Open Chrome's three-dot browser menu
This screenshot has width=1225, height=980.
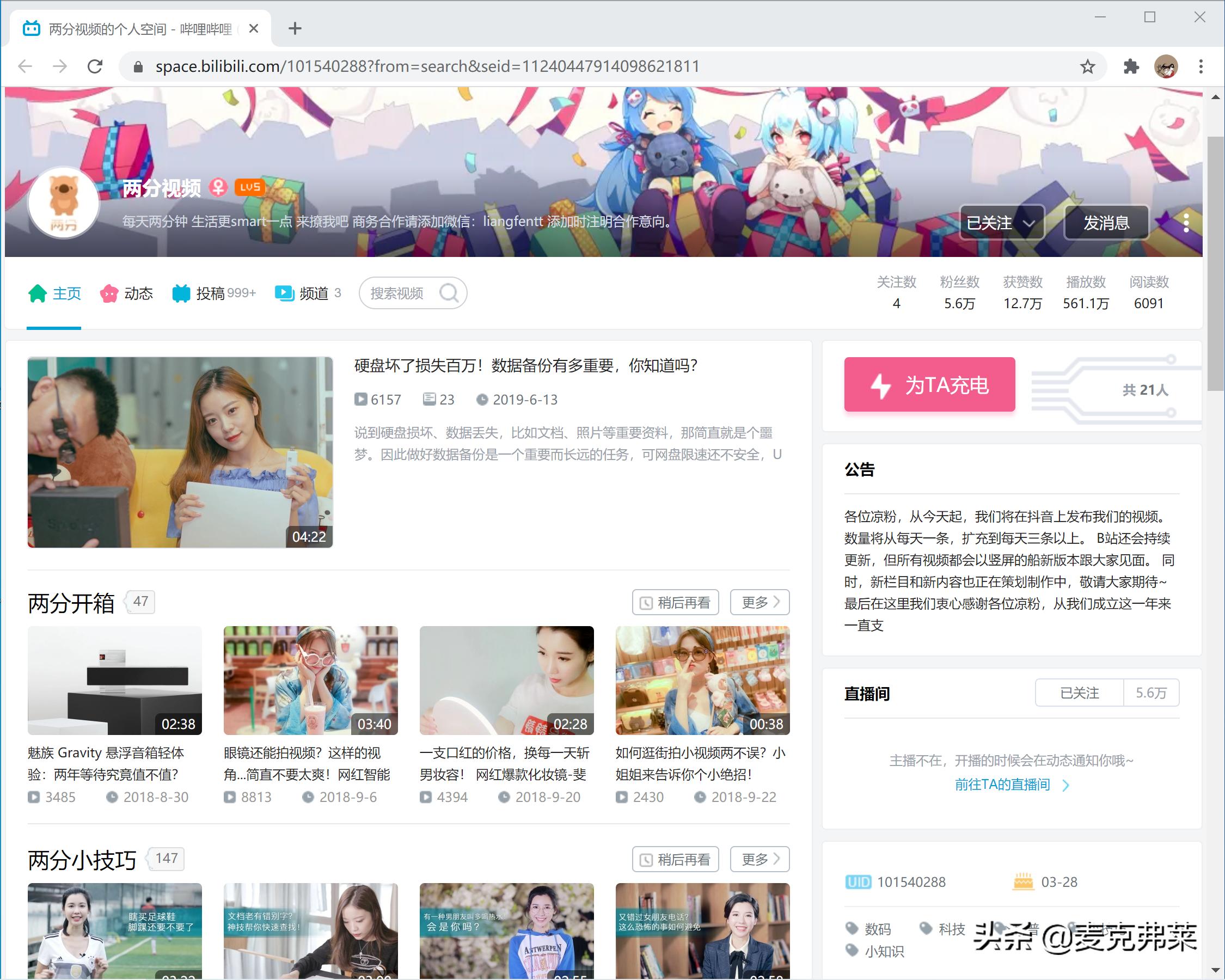pyautogui.click(x=1200, y=66)
